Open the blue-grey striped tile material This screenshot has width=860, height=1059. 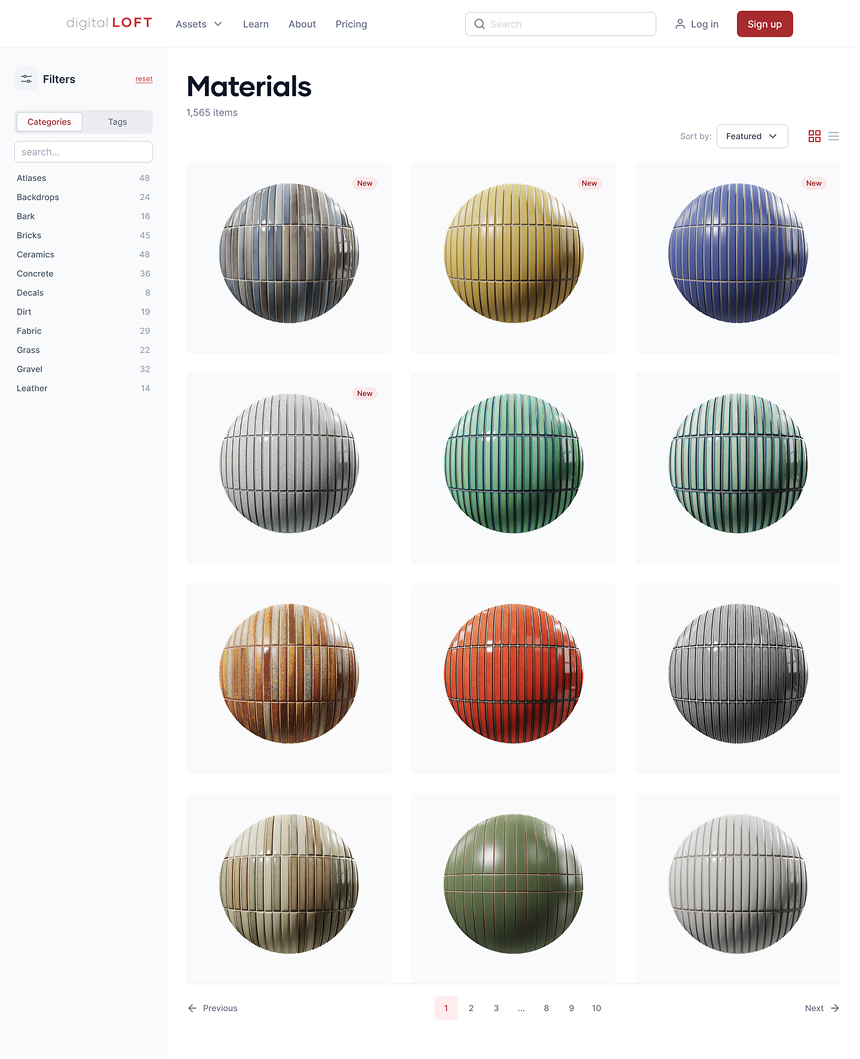coord(289,257)
